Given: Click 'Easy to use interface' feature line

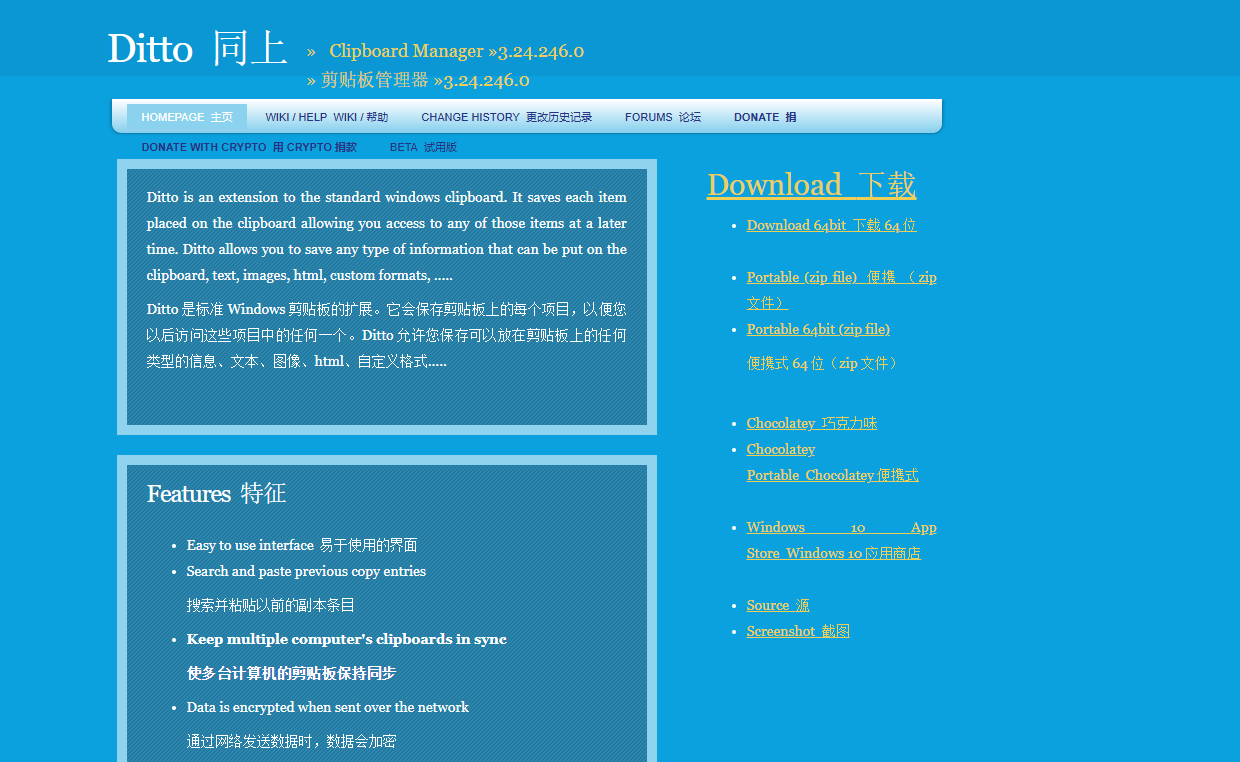Looking at the screenshot, I should coord(302,545).
